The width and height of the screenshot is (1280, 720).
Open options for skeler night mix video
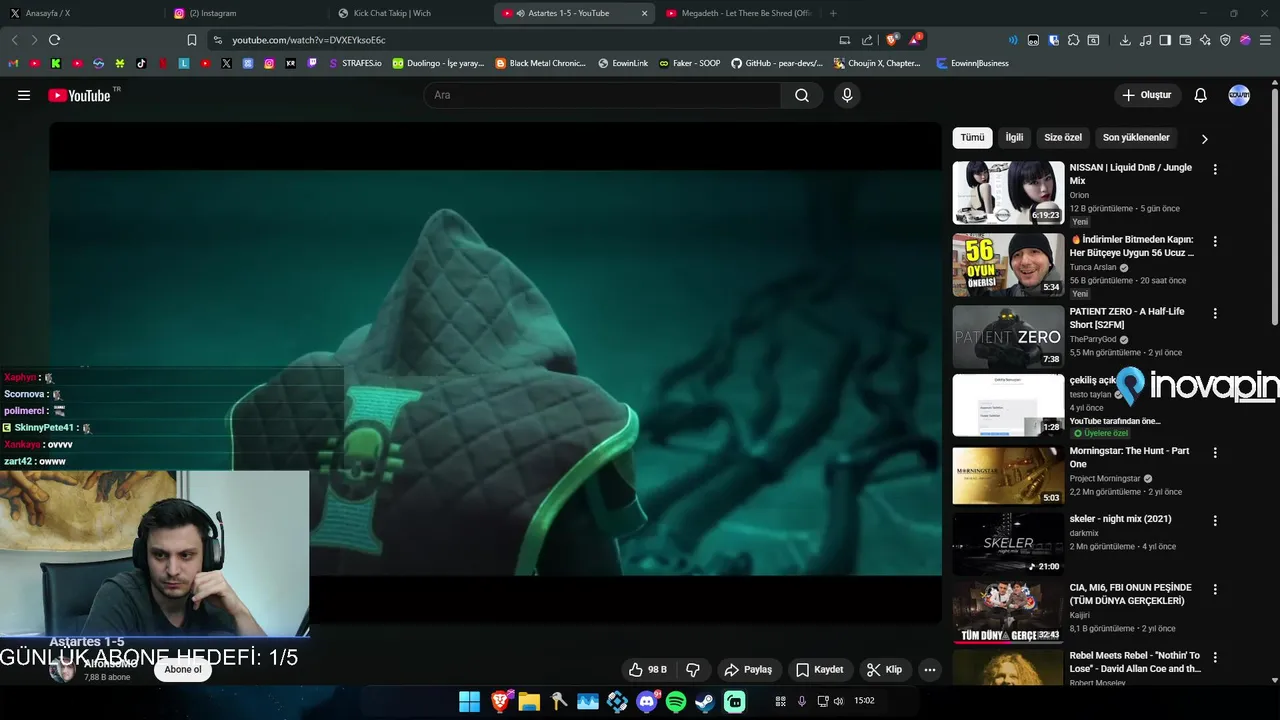pos(1215,521)
